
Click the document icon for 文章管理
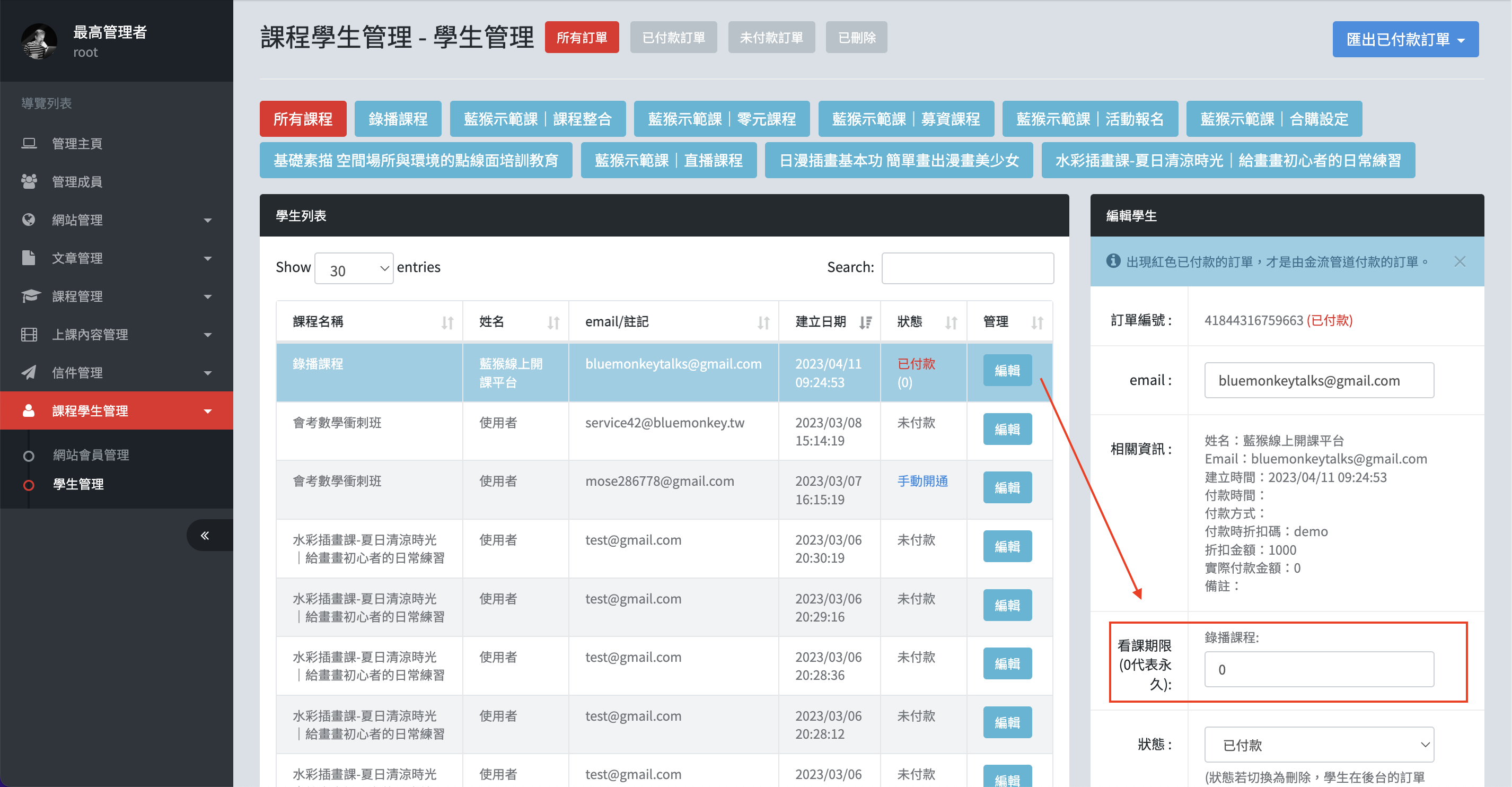[x=29, y=258]
